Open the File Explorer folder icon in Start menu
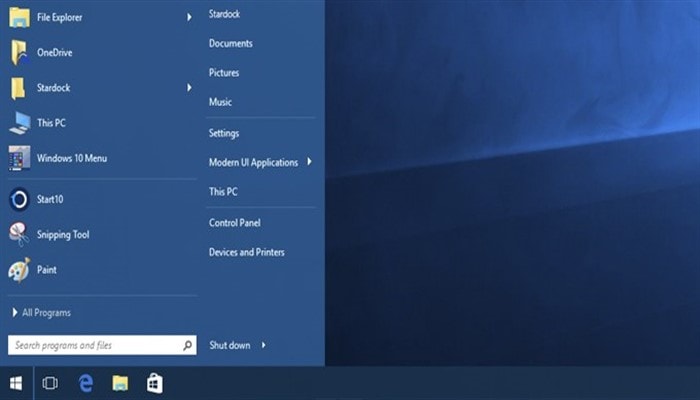This screenshot has width=700, height=400. (19, 17)
